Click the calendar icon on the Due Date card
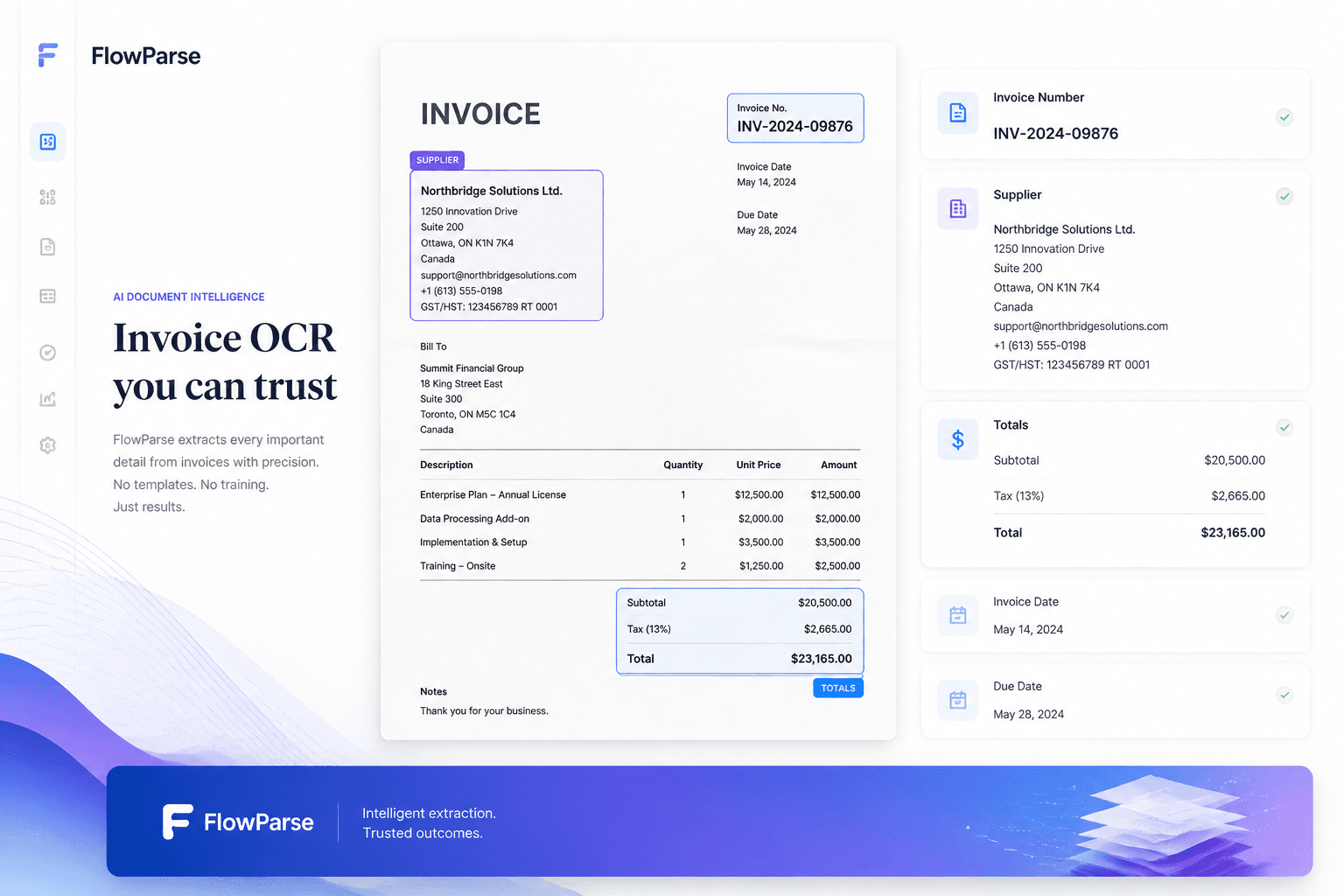This screenshot has width=1344, height=896. point(958,700)
